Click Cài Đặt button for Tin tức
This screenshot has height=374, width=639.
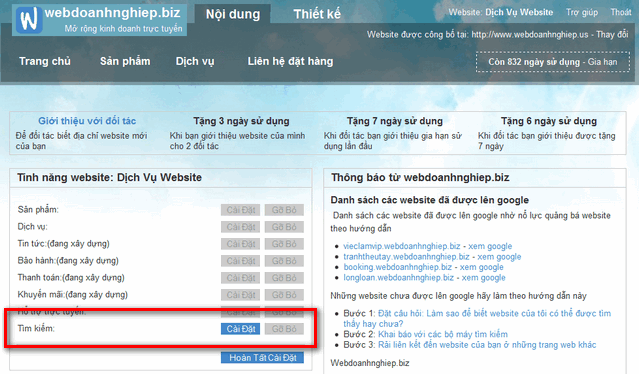point(240,244)
